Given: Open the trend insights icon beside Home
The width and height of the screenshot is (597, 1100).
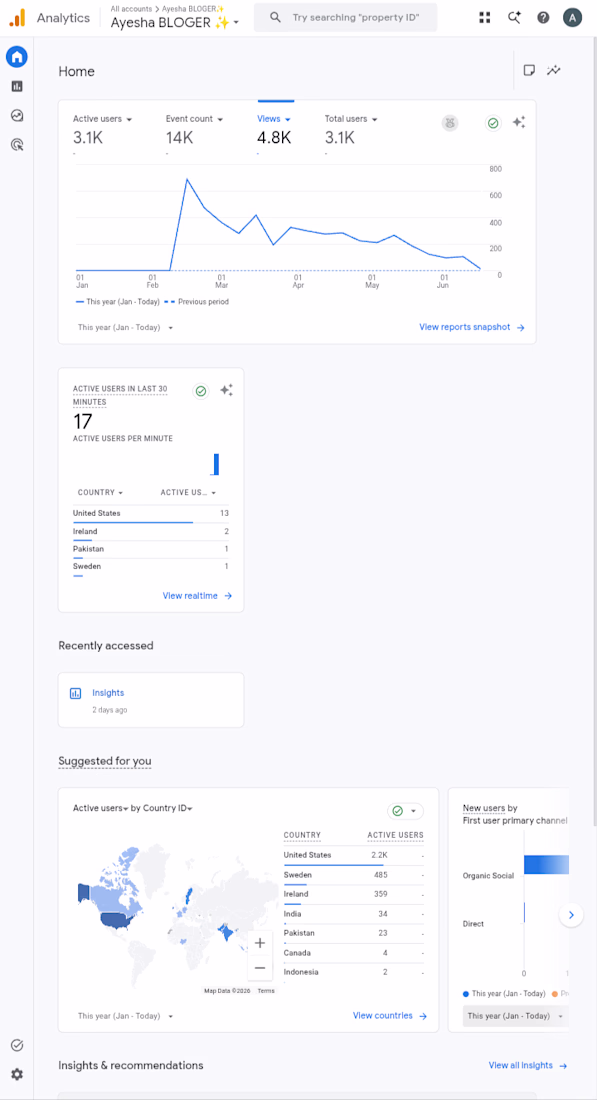Looking at the screenshot, I should 554,70.
